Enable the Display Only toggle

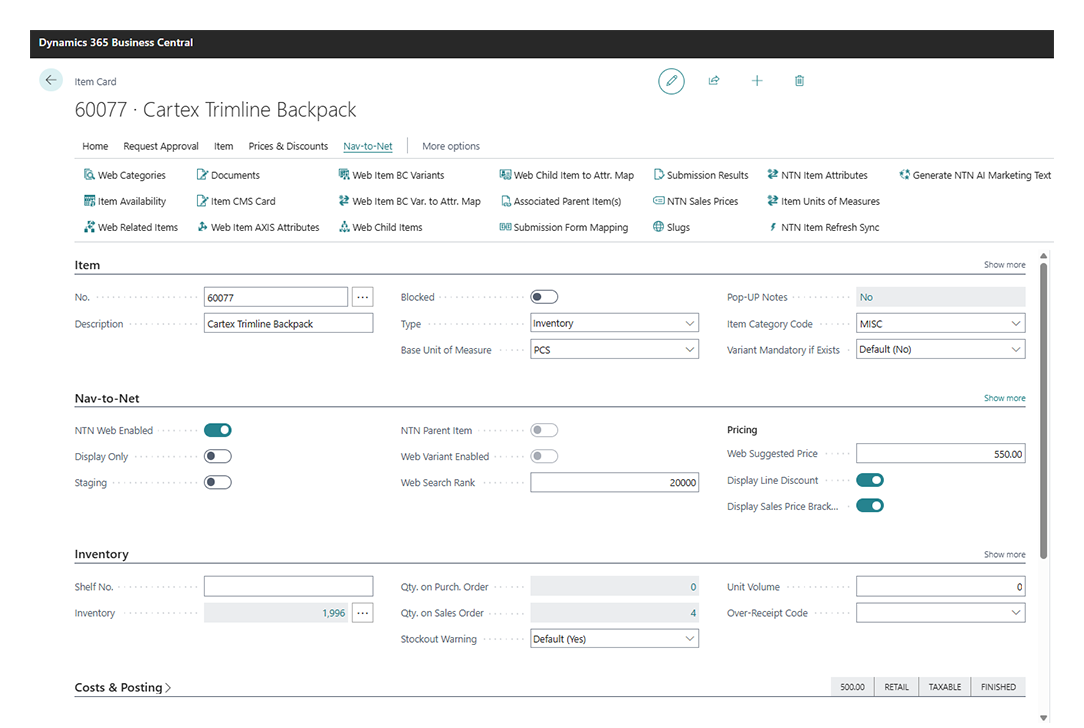point(217,456)
